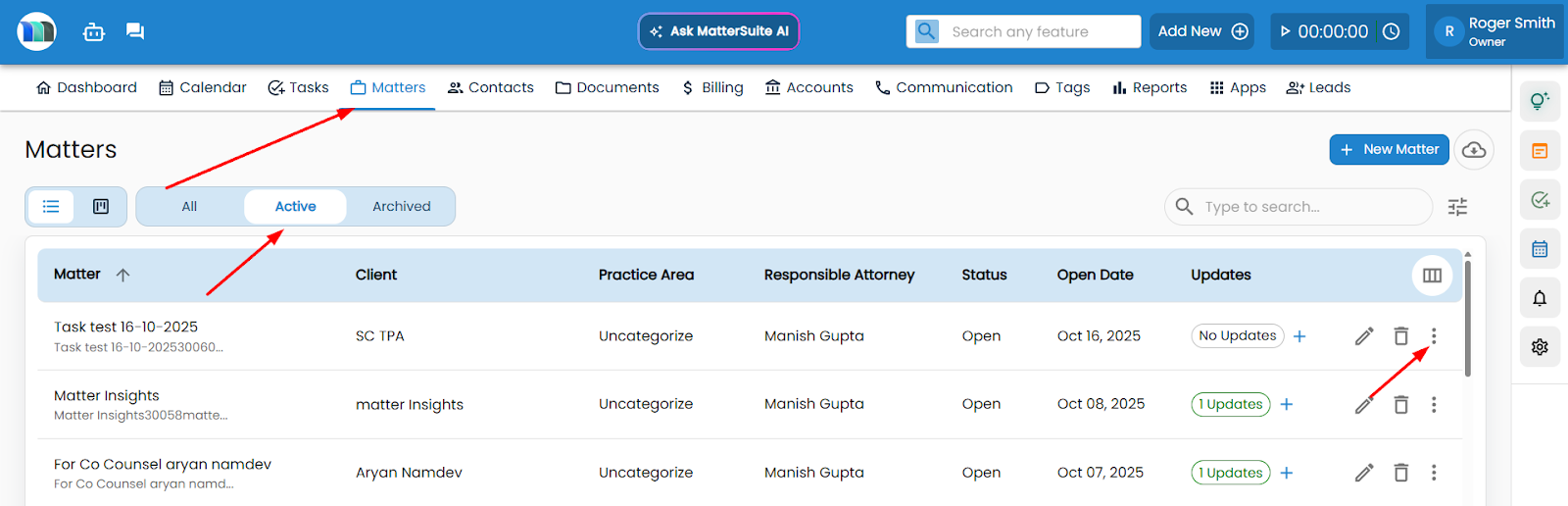Open the settings gear in right sidebar
1568x506 pixels.
(x=1540, y=347)
